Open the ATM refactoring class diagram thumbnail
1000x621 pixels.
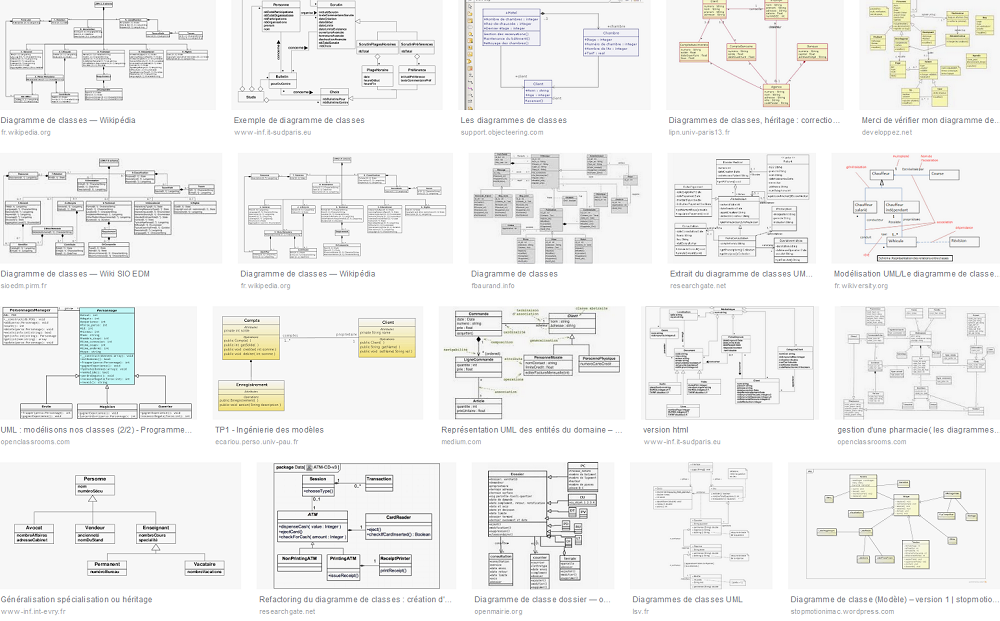(356, 524)
